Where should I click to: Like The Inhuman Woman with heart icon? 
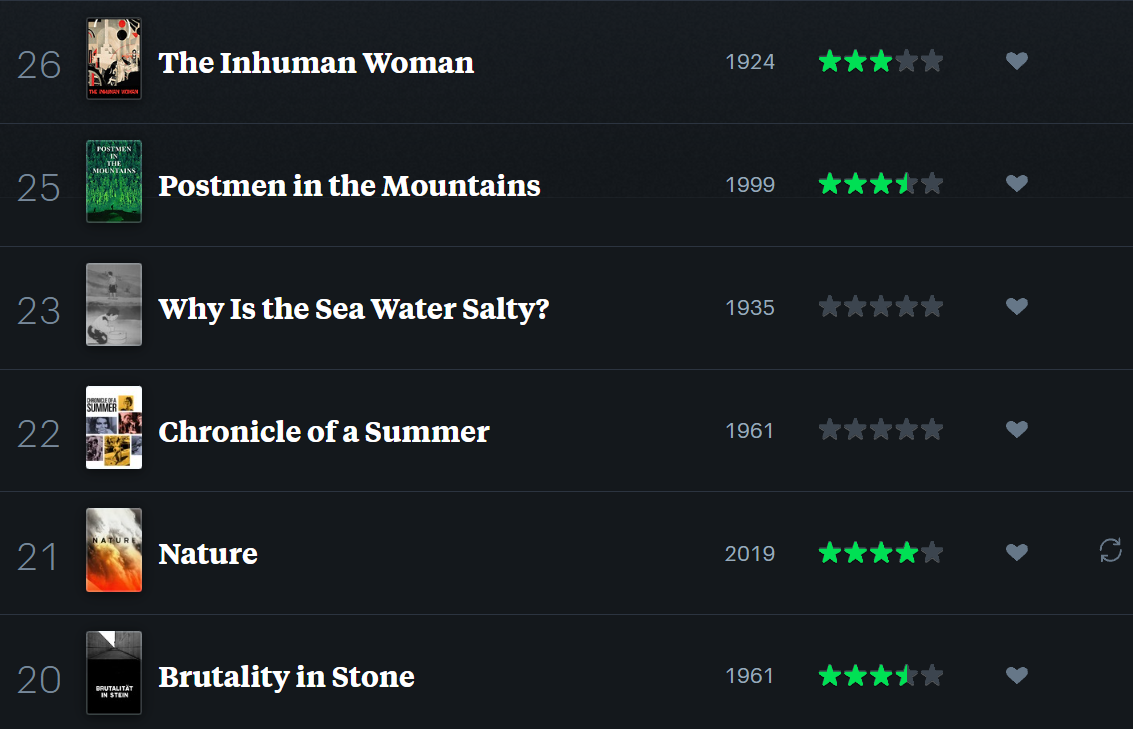pos(1016,61)
